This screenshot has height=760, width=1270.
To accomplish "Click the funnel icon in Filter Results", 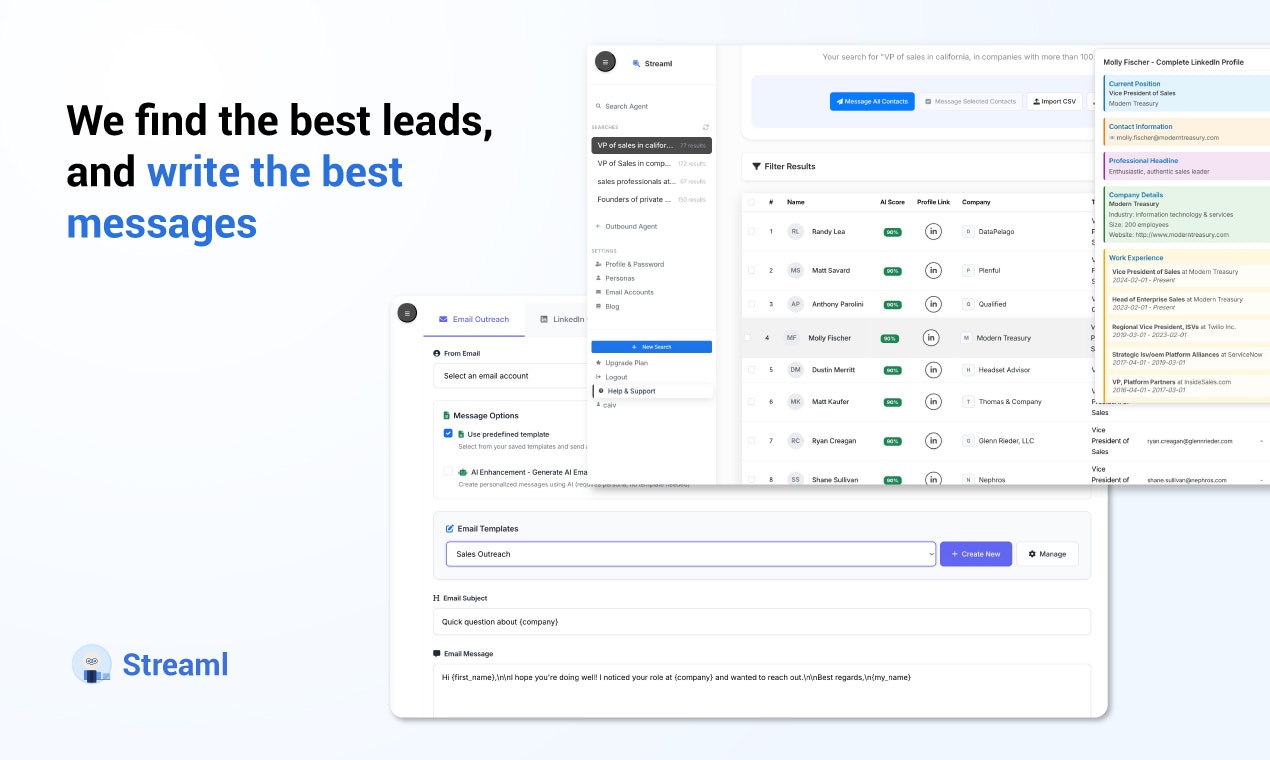I will pyautogui.click(x=756, y=166).
